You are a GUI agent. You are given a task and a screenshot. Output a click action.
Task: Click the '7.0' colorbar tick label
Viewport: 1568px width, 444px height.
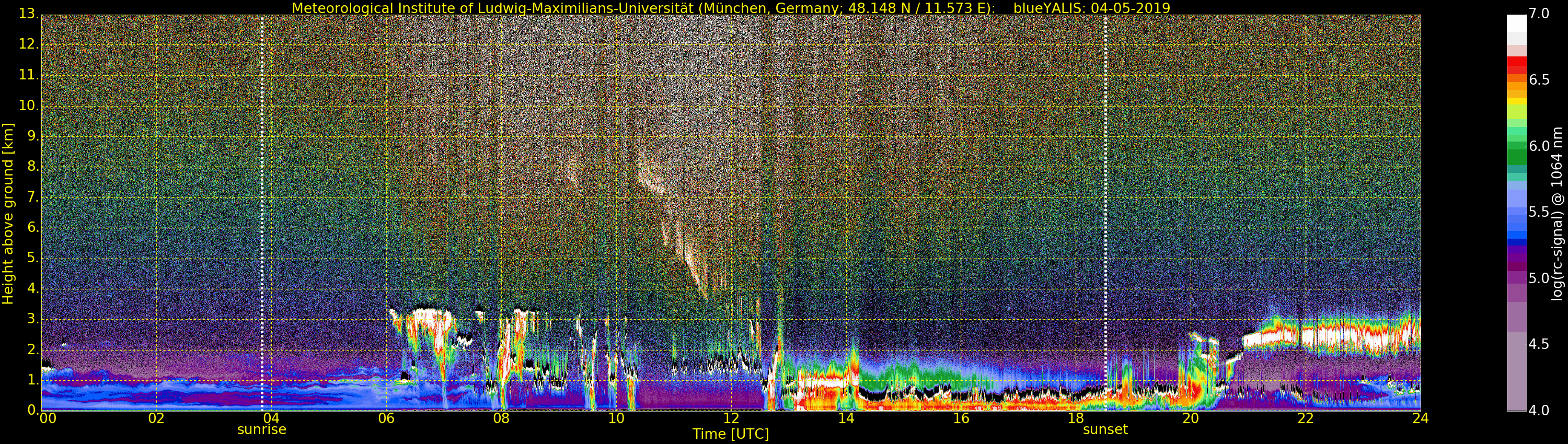pos(1538,14)
